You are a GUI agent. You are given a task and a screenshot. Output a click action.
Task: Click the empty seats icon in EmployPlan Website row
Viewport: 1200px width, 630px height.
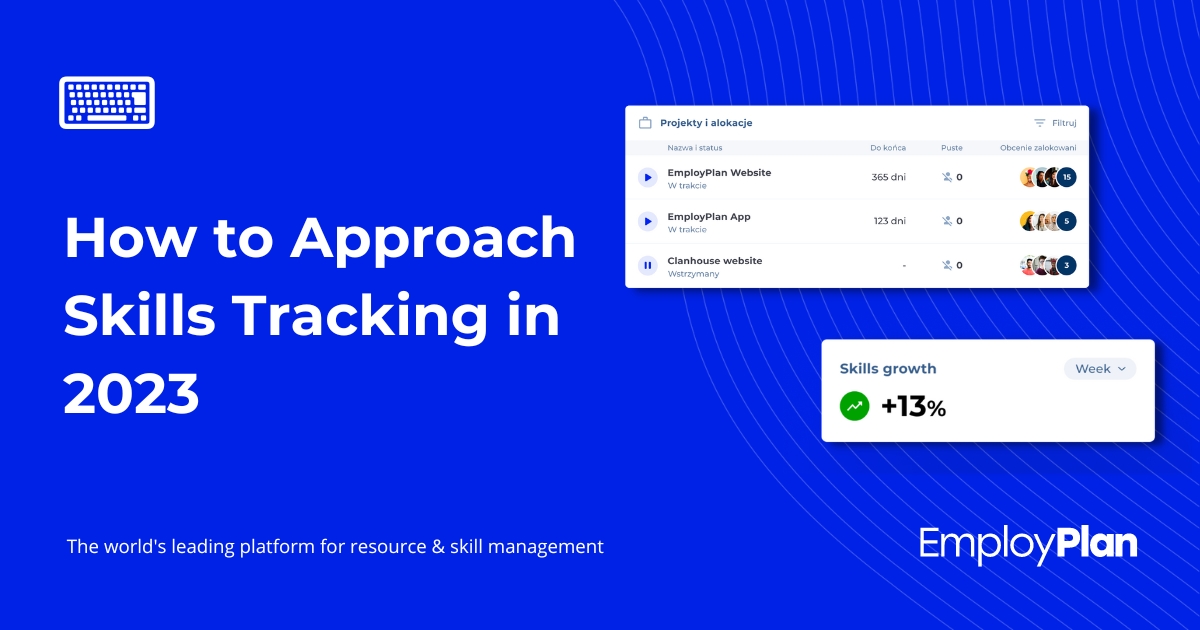[947, 177]
